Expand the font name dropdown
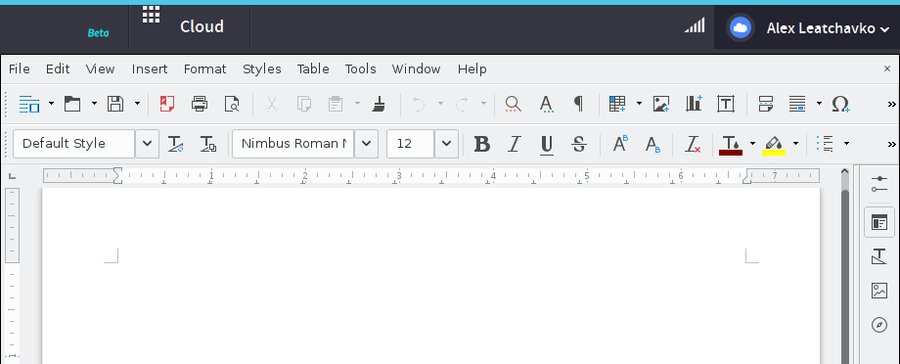 tap(366, 144)
